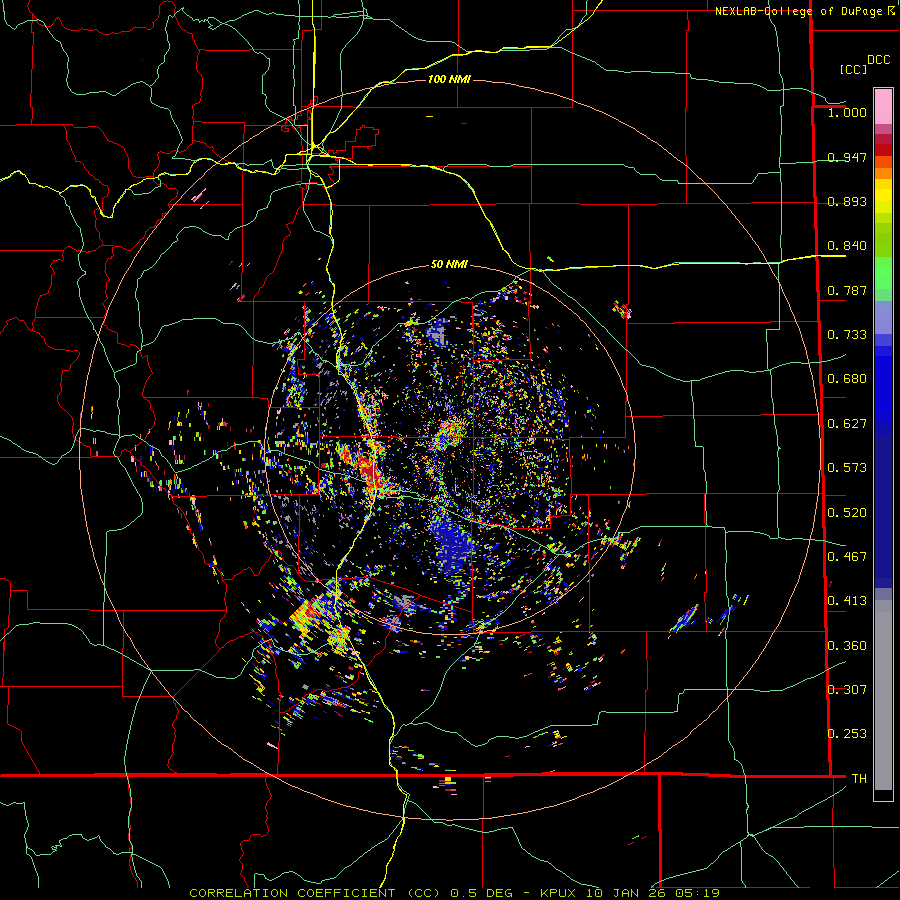Pick the lavender band of color bar

[x=883, y=317]
